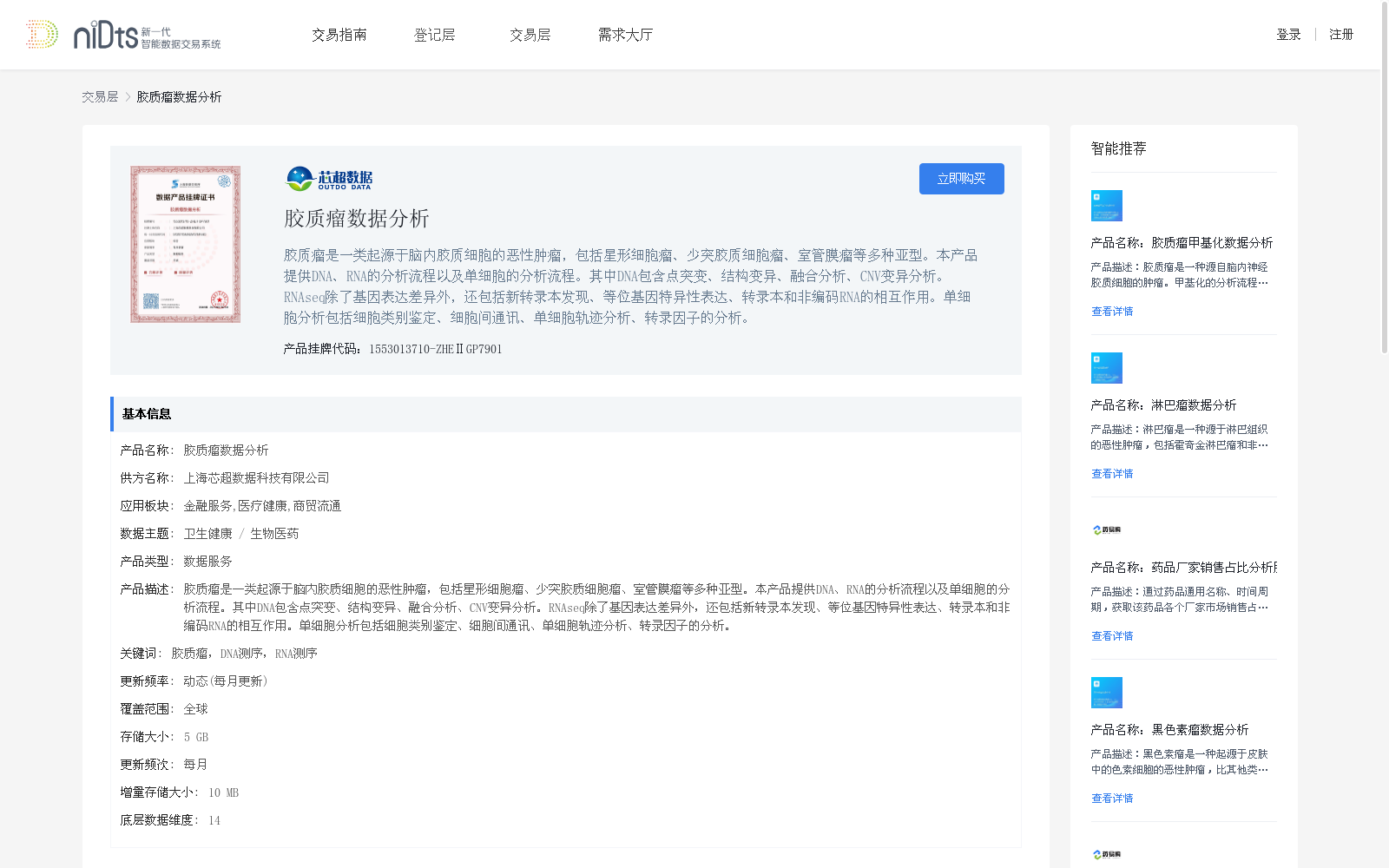Click the main title 胶质瘤数据分析
Viewport: 1389px width, 868px height.
[357, 219]
